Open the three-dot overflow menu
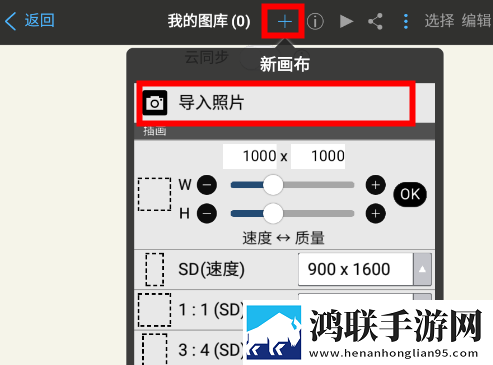 (405, 22)
